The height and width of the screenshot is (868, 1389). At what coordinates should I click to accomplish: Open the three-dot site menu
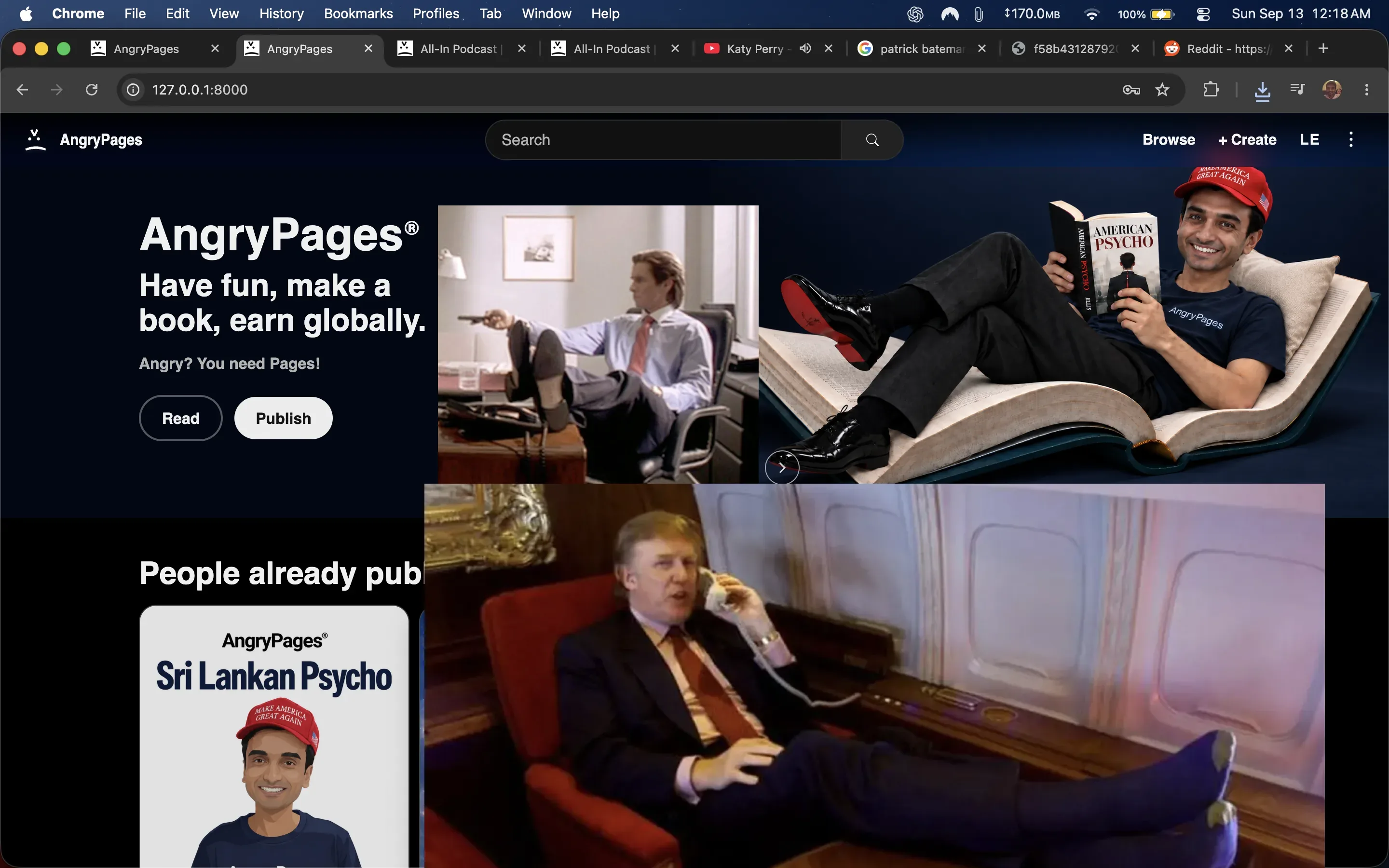tap(1350, 139)
